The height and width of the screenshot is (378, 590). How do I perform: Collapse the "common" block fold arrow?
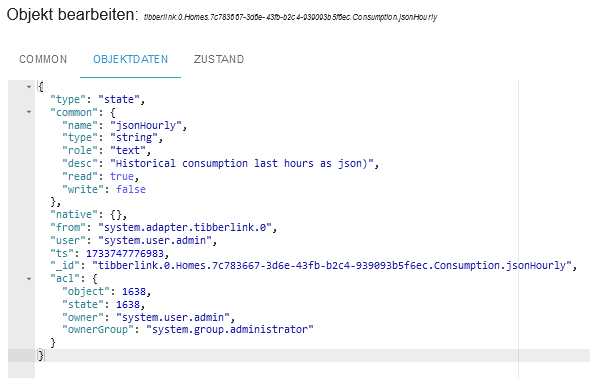tap(29, 112)
